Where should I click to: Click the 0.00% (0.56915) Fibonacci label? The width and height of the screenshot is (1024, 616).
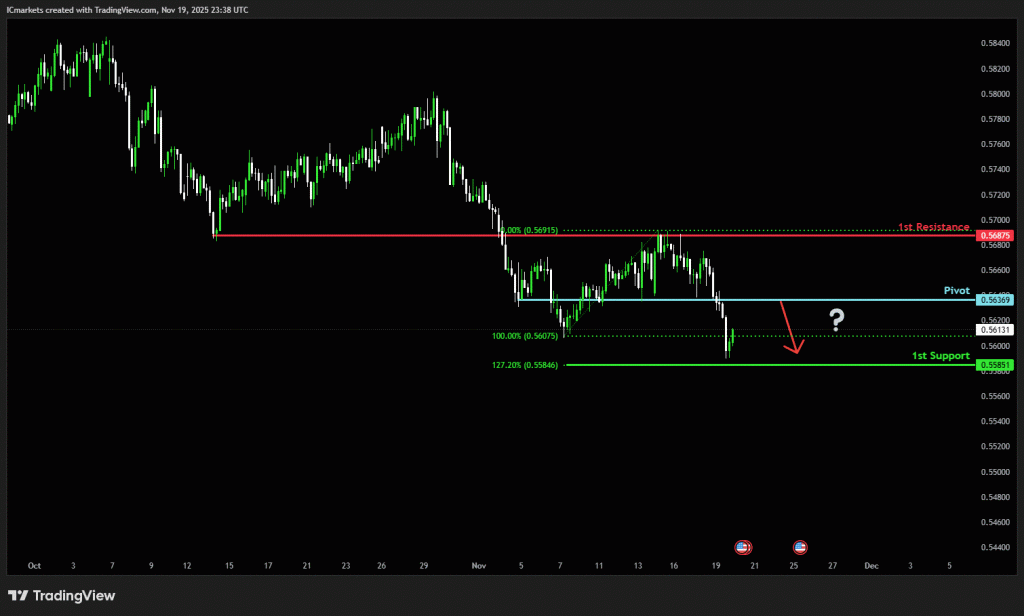(532, 230)
